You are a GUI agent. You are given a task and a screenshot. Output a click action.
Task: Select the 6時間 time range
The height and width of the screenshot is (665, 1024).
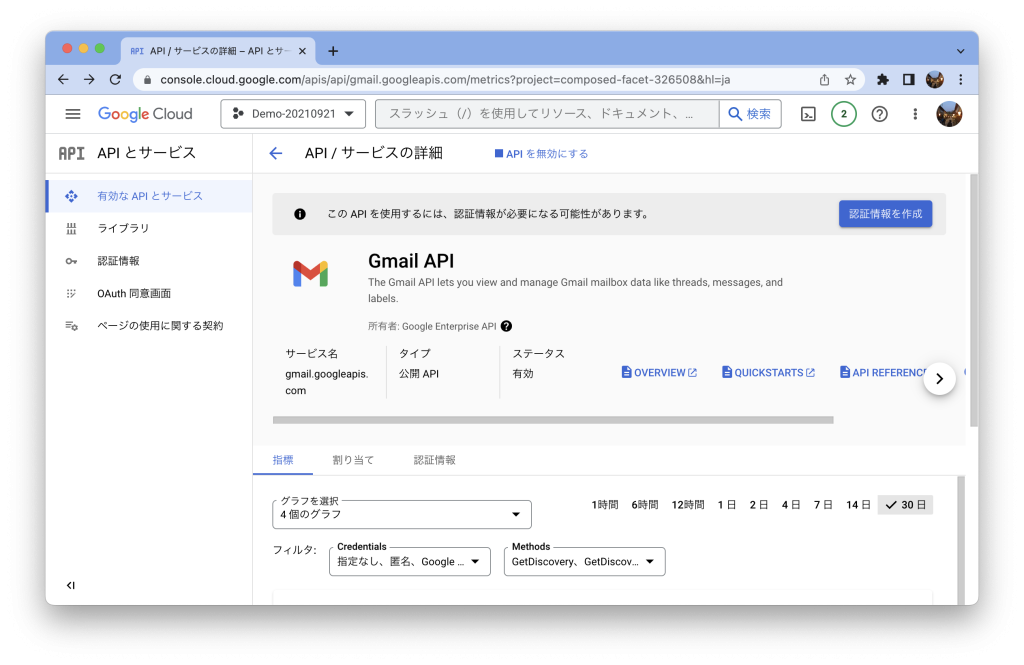[x=645, y=505]
